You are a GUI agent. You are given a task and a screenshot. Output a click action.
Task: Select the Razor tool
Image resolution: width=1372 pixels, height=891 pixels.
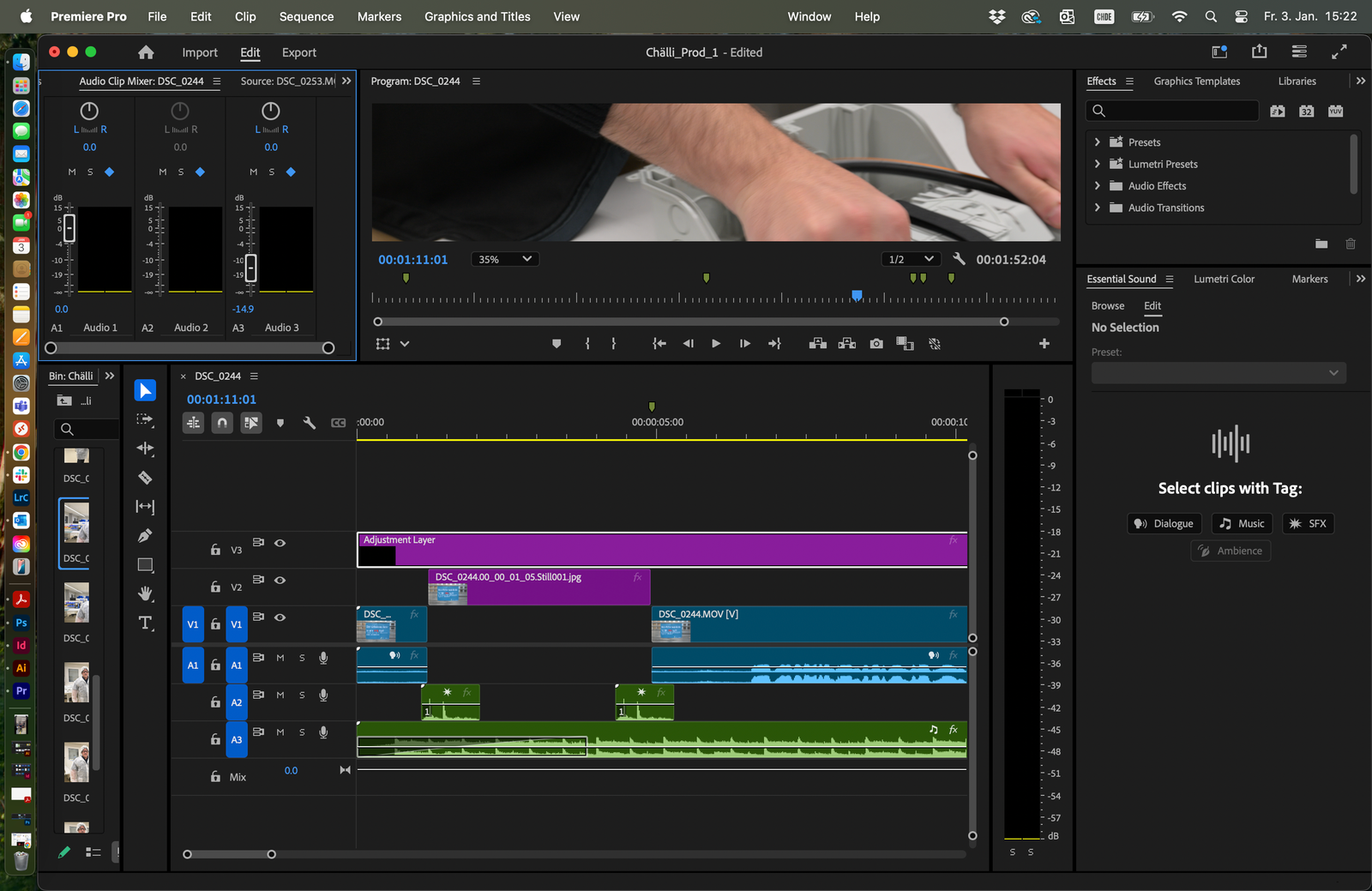tap(145, 478)
